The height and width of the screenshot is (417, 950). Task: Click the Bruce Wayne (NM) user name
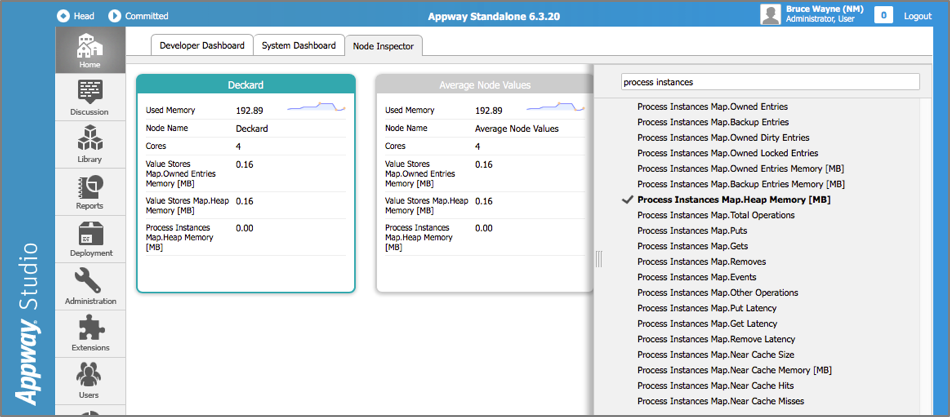pyautogui.click(x=825, y=9)
